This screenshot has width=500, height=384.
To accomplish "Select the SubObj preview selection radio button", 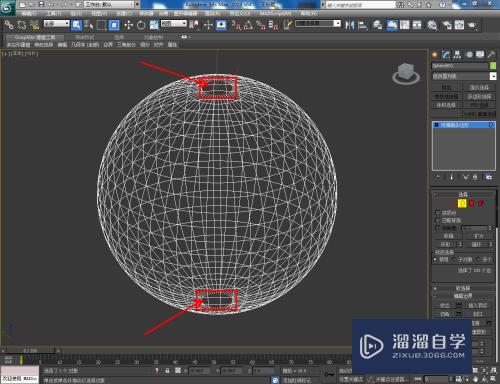I will (x=455, y=259).
